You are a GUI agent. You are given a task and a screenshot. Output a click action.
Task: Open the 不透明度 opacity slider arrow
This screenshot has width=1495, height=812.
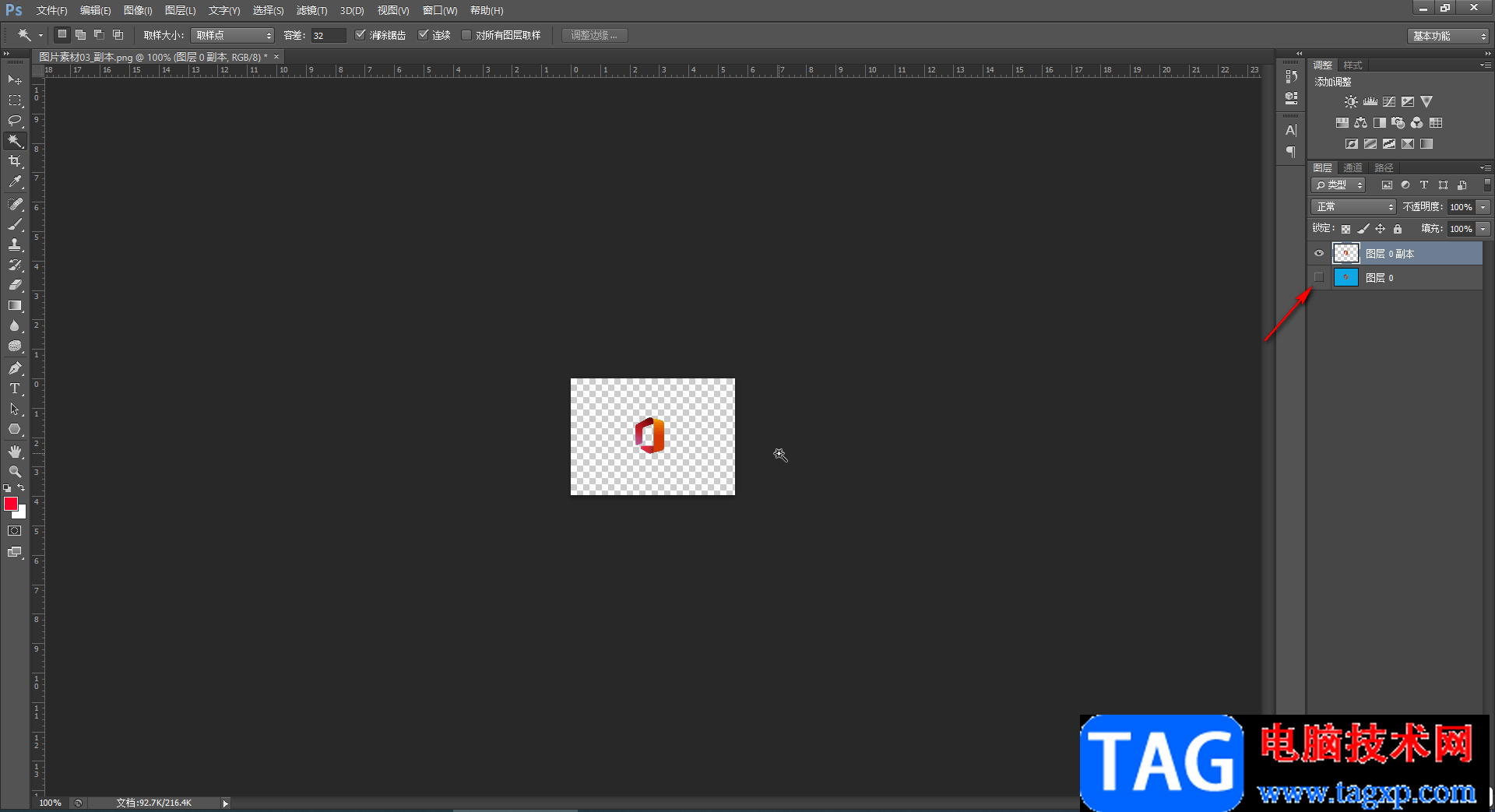(x=1483, y=207)
